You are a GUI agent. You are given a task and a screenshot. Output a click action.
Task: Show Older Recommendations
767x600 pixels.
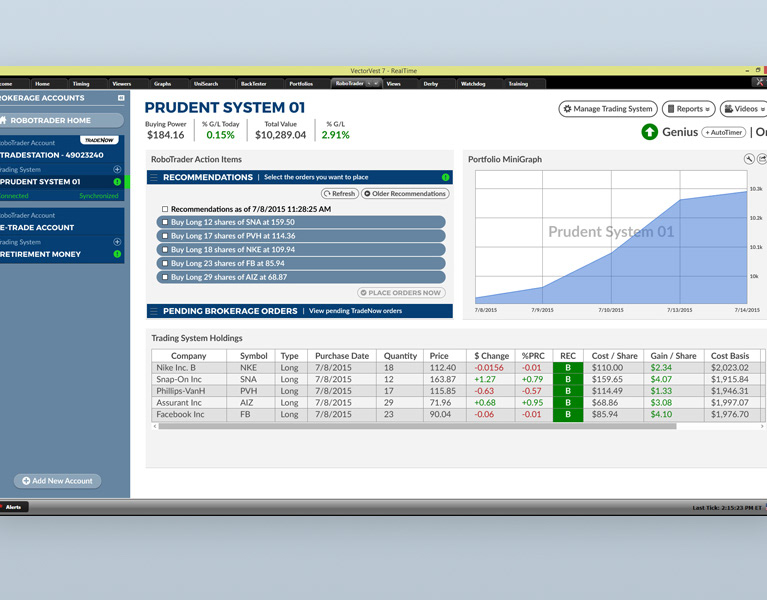[405, 194]
